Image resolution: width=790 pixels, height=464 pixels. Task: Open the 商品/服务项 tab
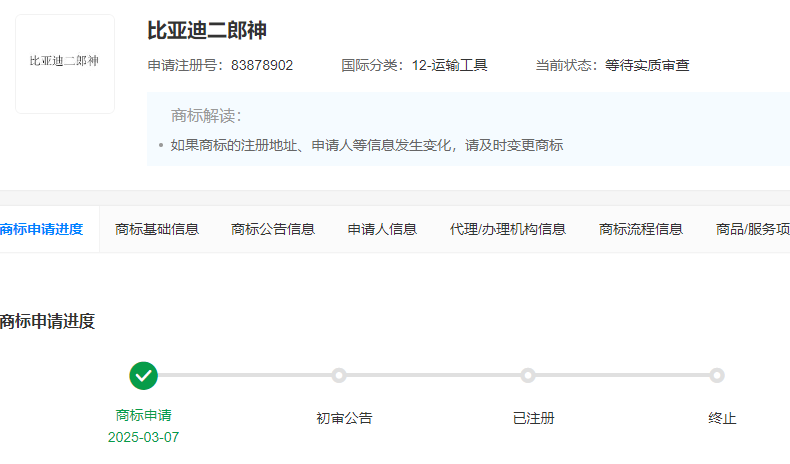[753, 229]
